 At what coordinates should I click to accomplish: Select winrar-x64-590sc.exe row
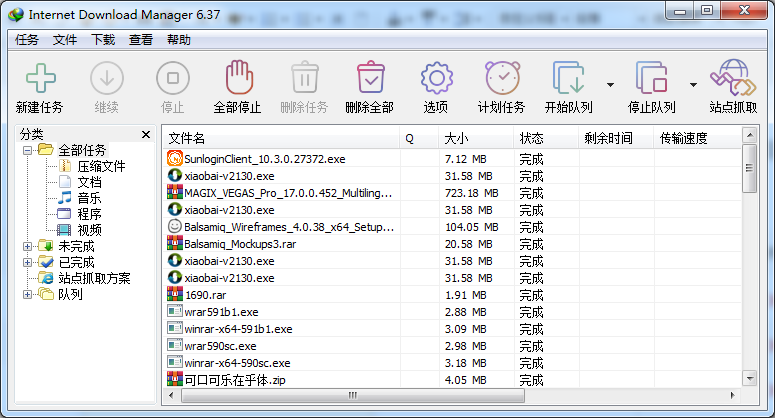coord(452,363)
